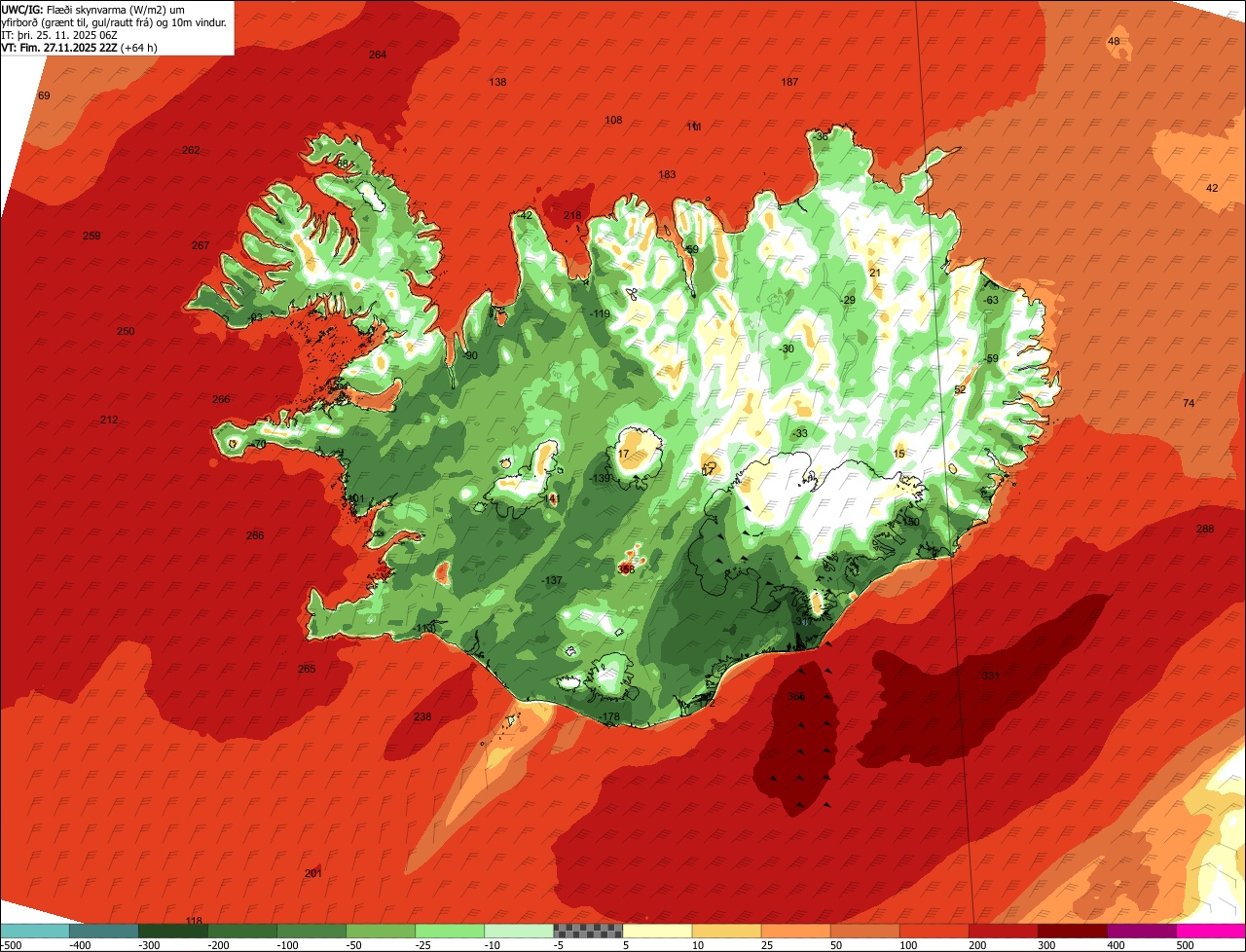Image resolution: width=1246 pixels, height=952 pixels.
Task: Click the map value 138
Action: (x=497, y=82)
